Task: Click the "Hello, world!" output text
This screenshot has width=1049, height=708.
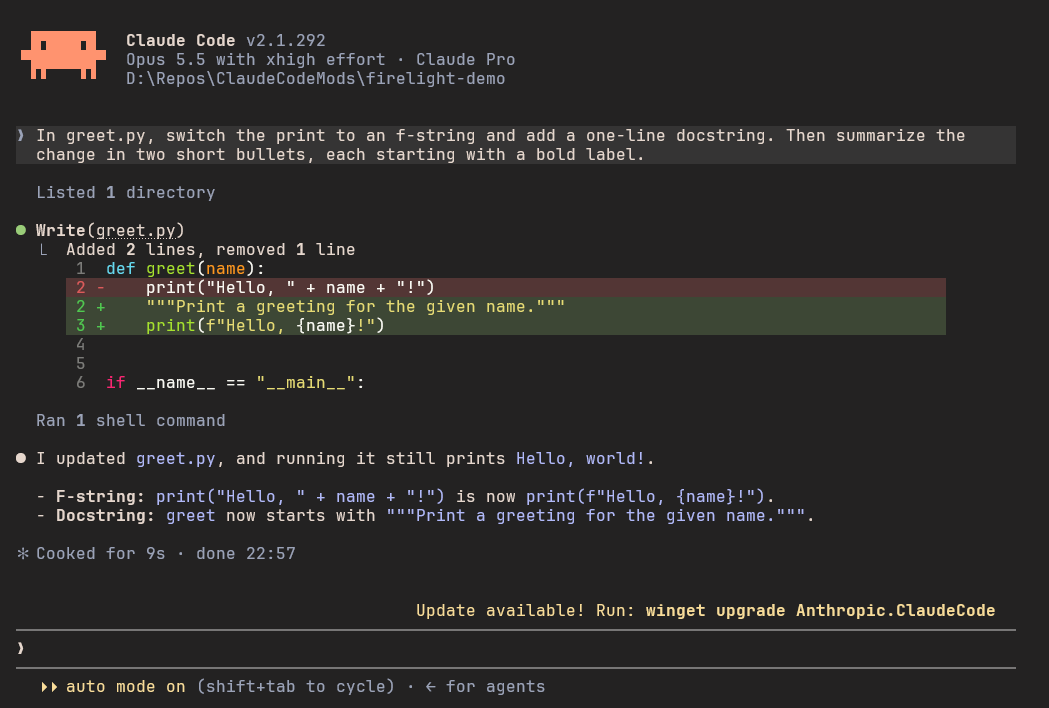Action: [x=580, y=459]
